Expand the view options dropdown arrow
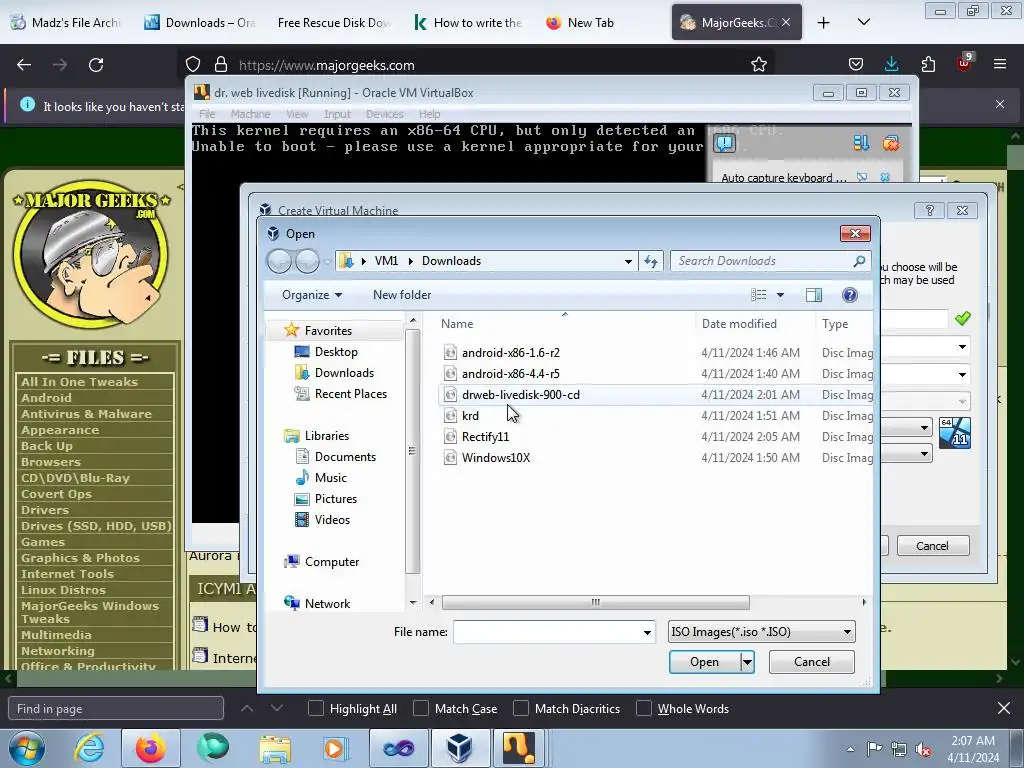This screenshot has width=1024, height=768. 780,295
